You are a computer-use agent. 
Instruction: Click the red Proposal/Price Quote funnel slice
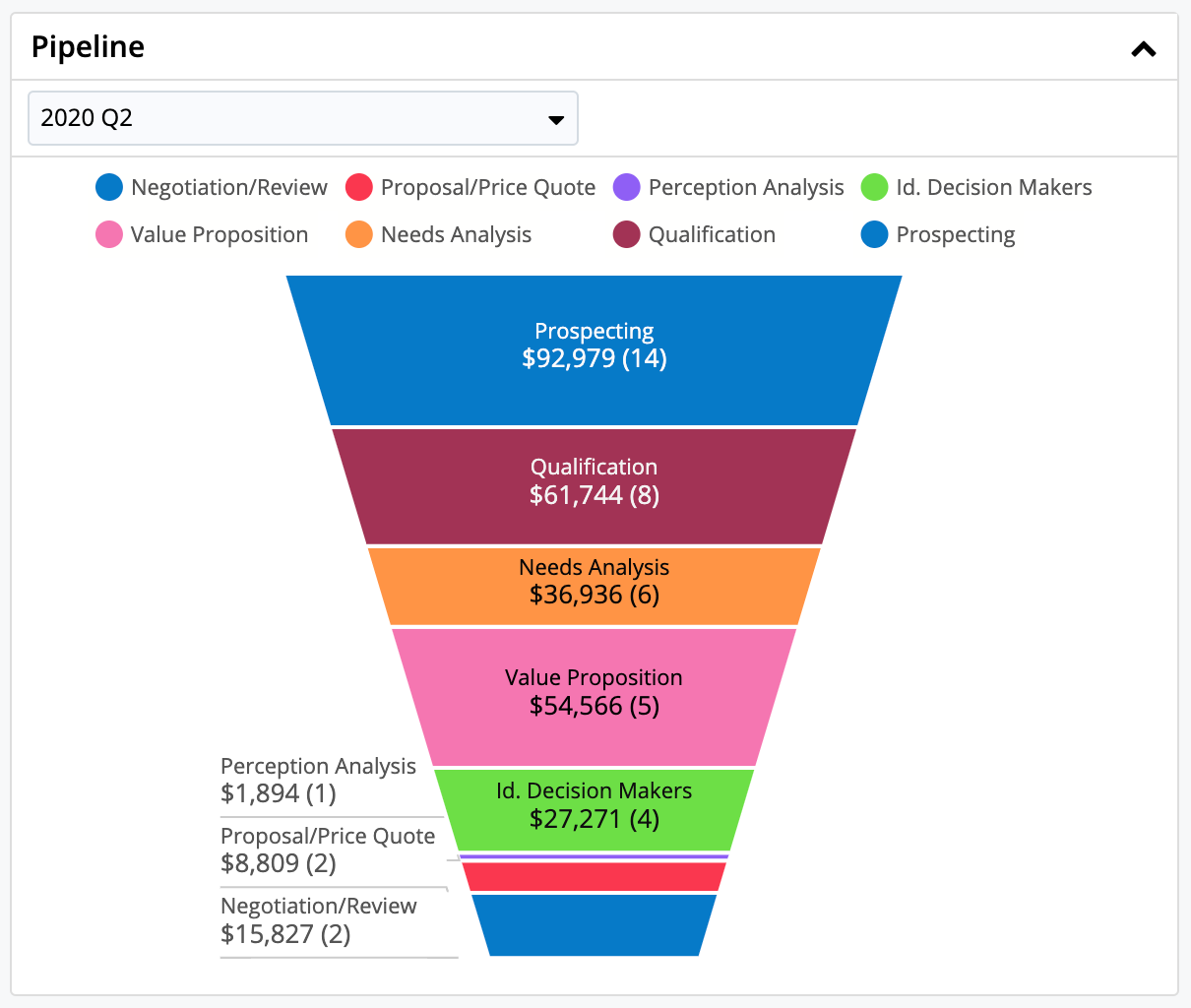click(594, 876)
